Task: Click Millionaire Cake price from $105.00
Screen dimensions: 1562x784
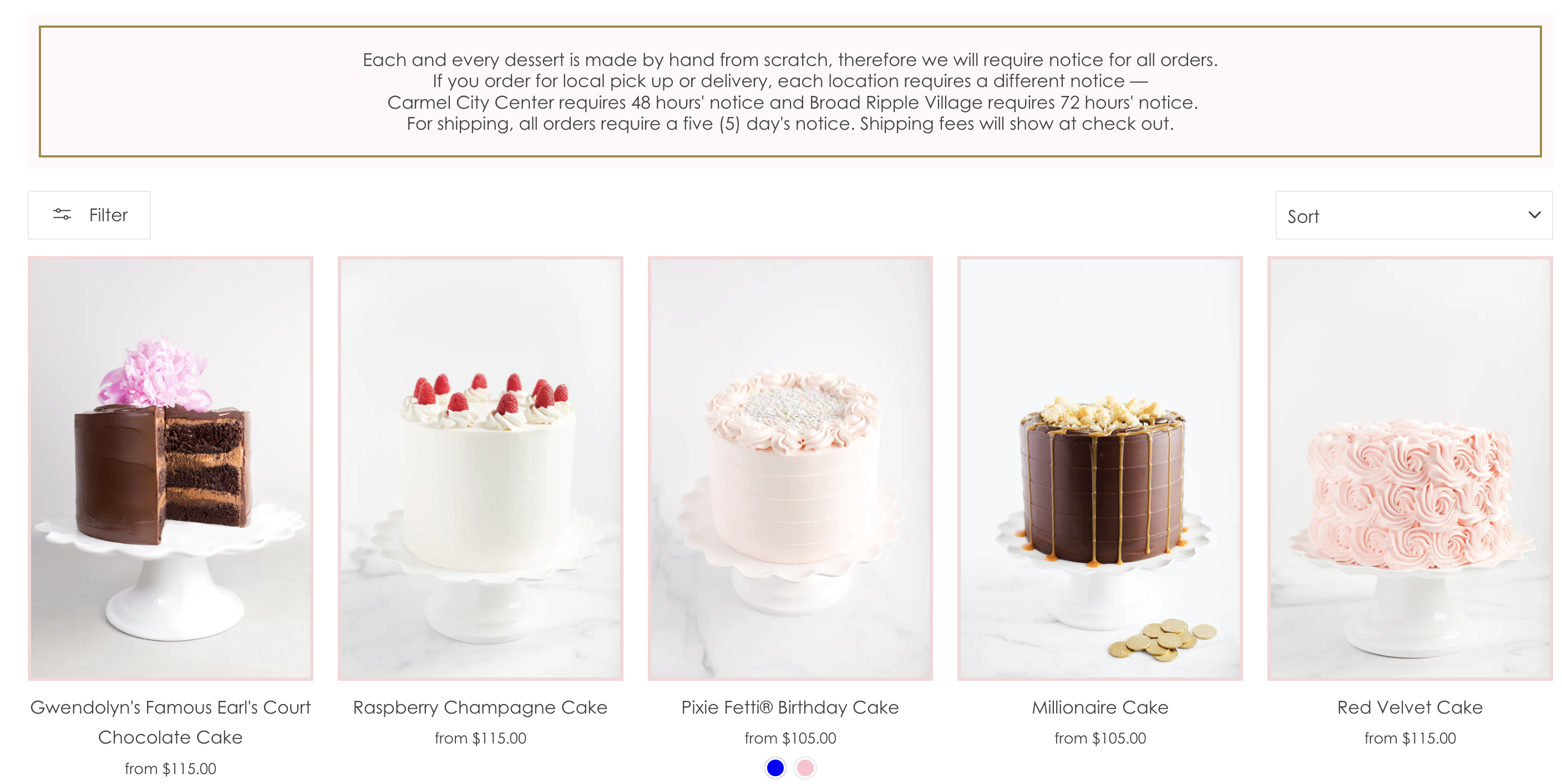Action: pyautogui.click(x=1100, y=738)
